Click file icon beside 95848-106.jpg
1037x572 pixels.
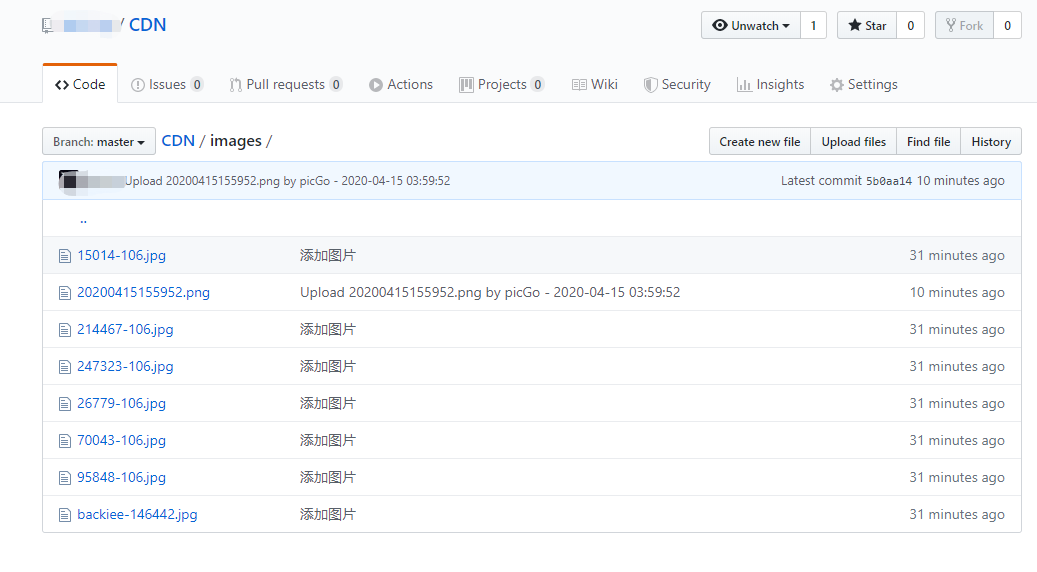64,478
